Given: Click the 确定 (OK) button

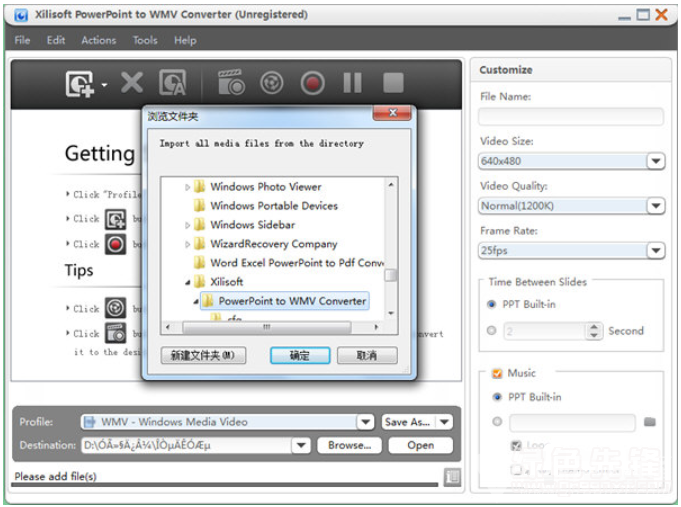Looking at the screenshot, I should click(x=300, y=355).
